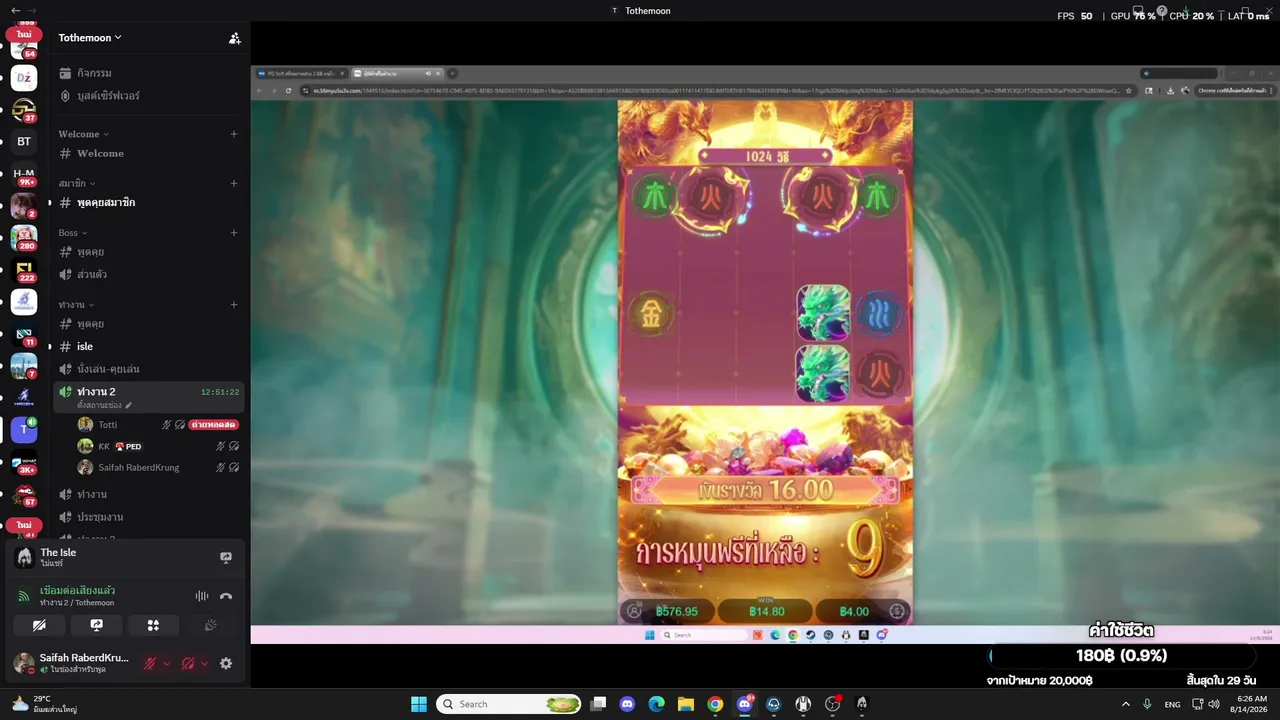
Task: Share The Isle game screen
Action: [x=226, y=558]
